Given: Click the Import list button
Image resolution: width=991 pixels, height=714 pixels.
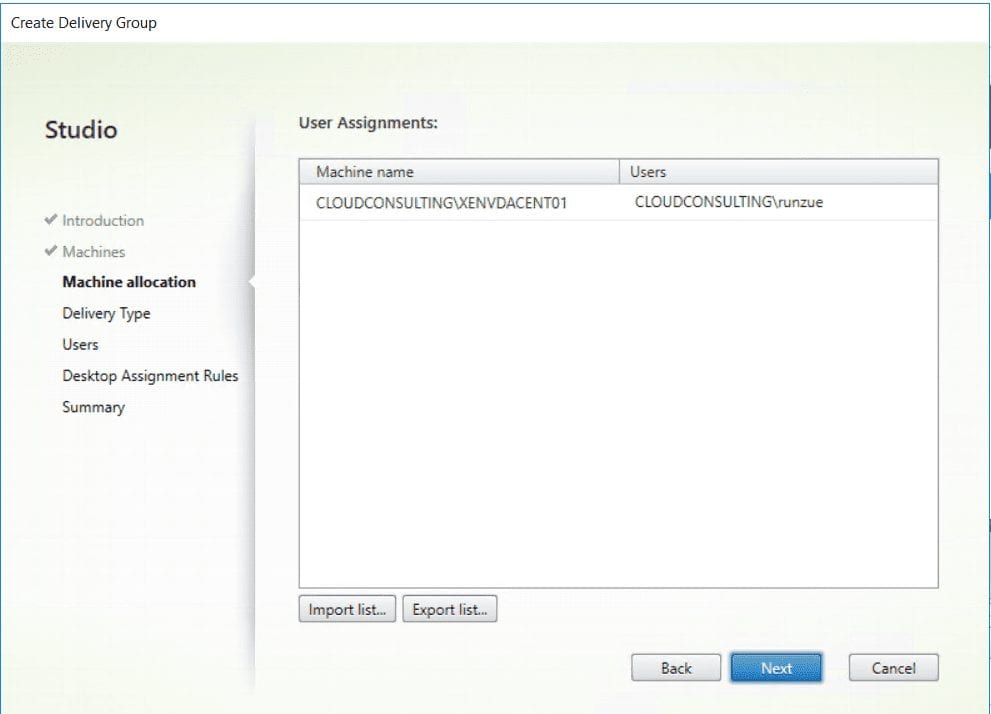Looking at the screenshot, I should [x=347, y=609].
